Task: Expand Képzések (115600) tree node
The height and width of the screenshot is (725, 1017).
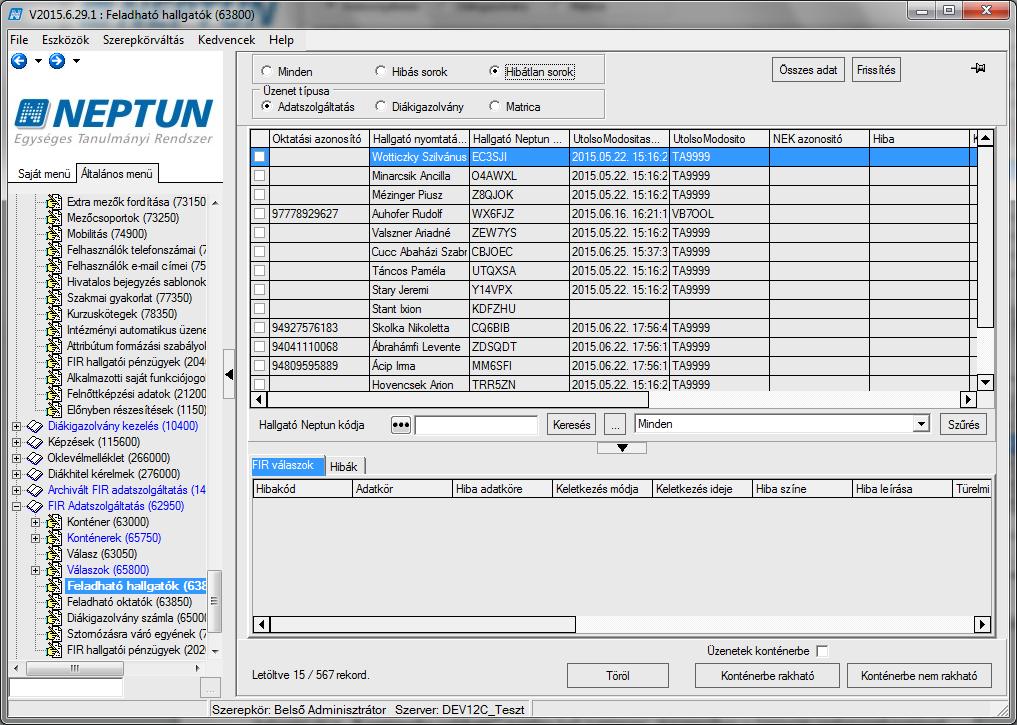Action: [x=16, y=442]
